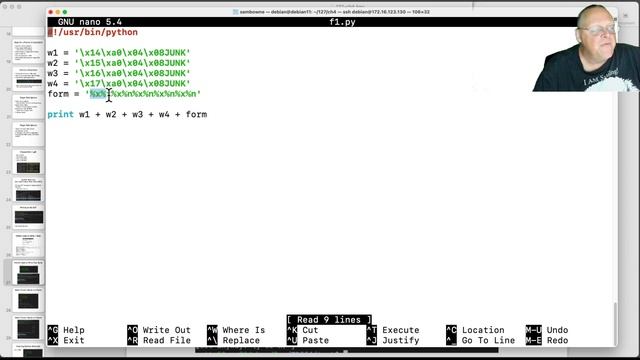Click the red close button of the terminal window

pyautogui.click(x=51, y=12)
